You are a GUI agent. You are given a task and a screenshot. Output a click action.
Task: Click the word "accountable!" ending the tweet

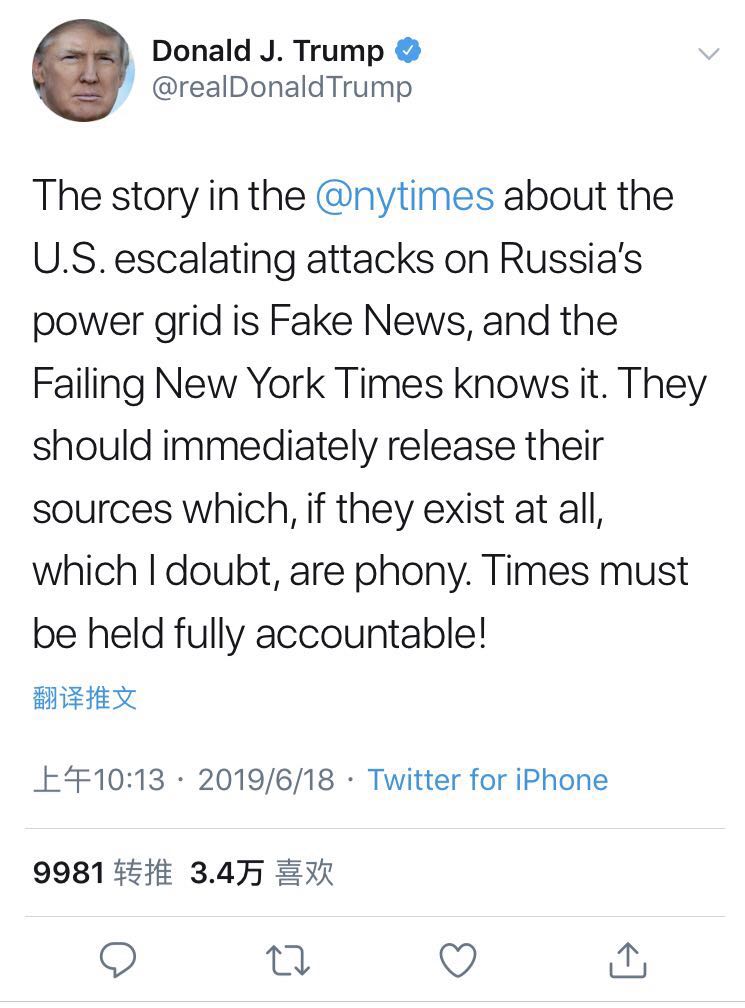click(x=372, y=634)
